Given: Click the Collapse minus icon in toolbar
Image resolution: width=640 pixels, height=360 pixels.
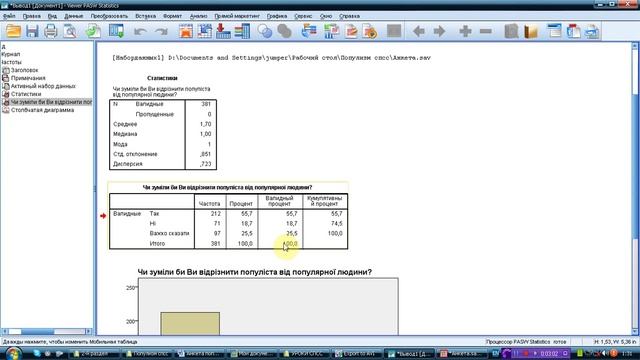Looking at the screenshot, I should [485, 31].
